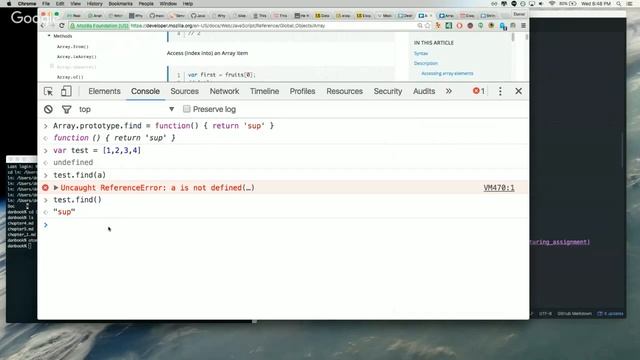Open the macOS Notification Center icon

(x=630, y=4)
